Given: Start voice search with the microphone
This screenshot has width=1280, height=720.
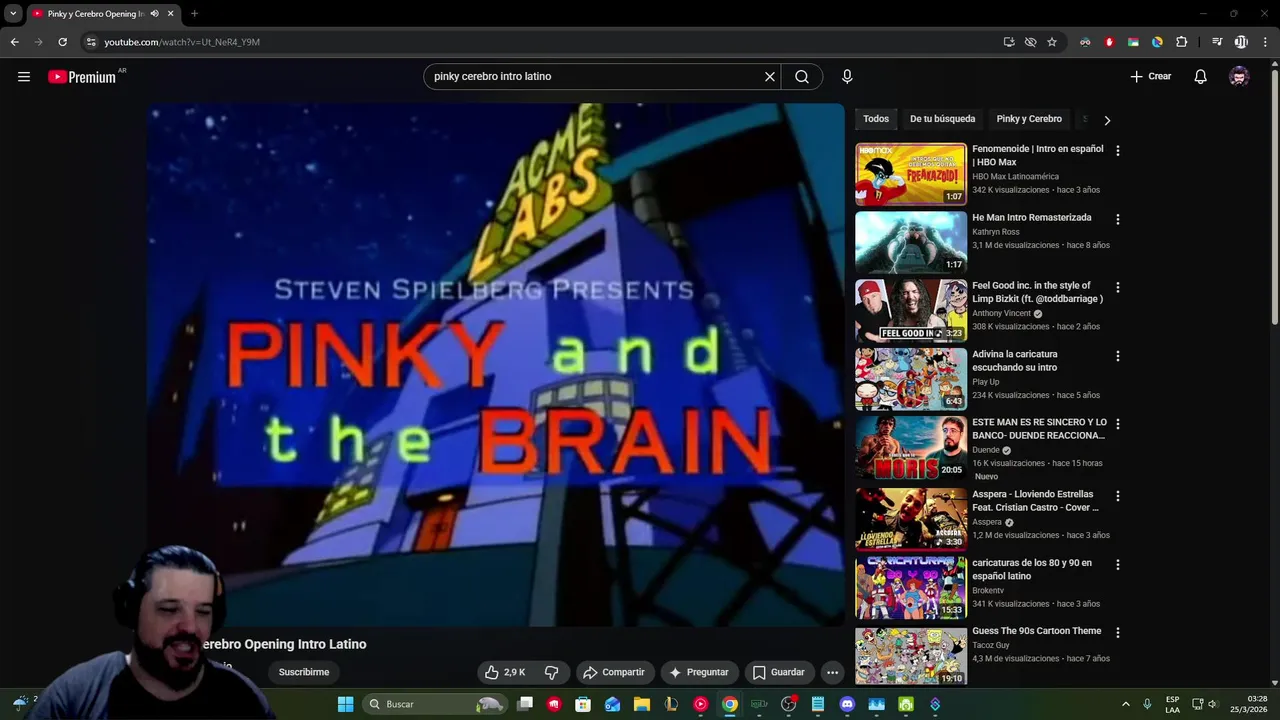Looking at the screenshot, I should click(x=847, y=76).
